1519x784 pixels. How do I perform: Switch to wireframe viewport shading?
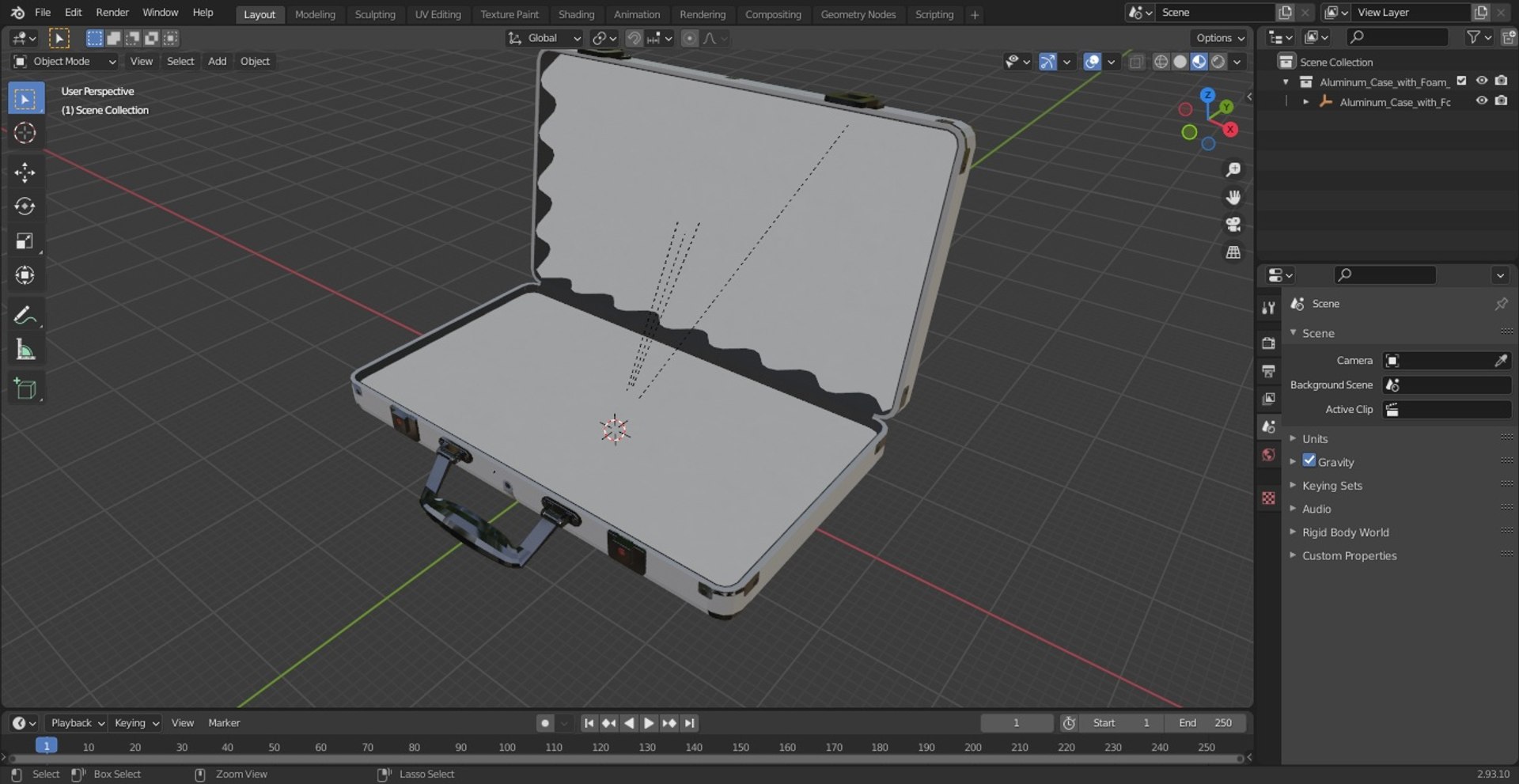coord(1161,62)
